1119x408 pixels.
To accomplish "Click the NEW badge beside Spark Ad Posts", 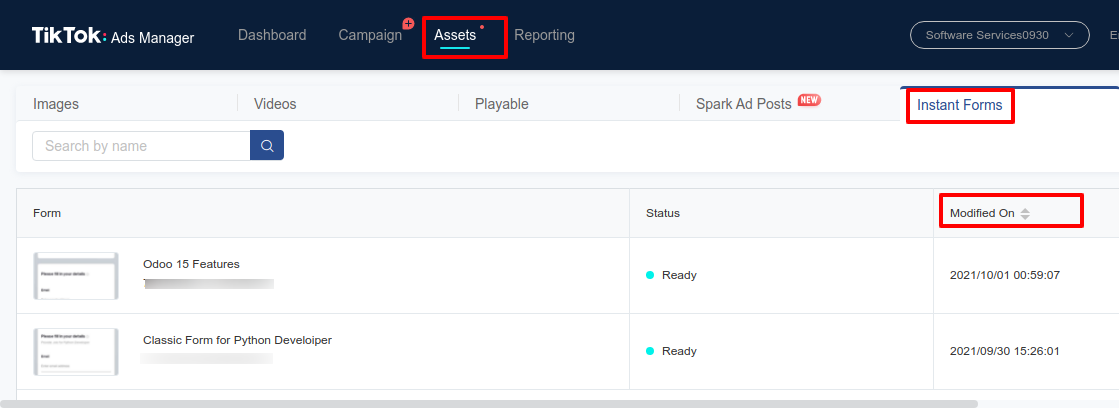I will (809, 101).
